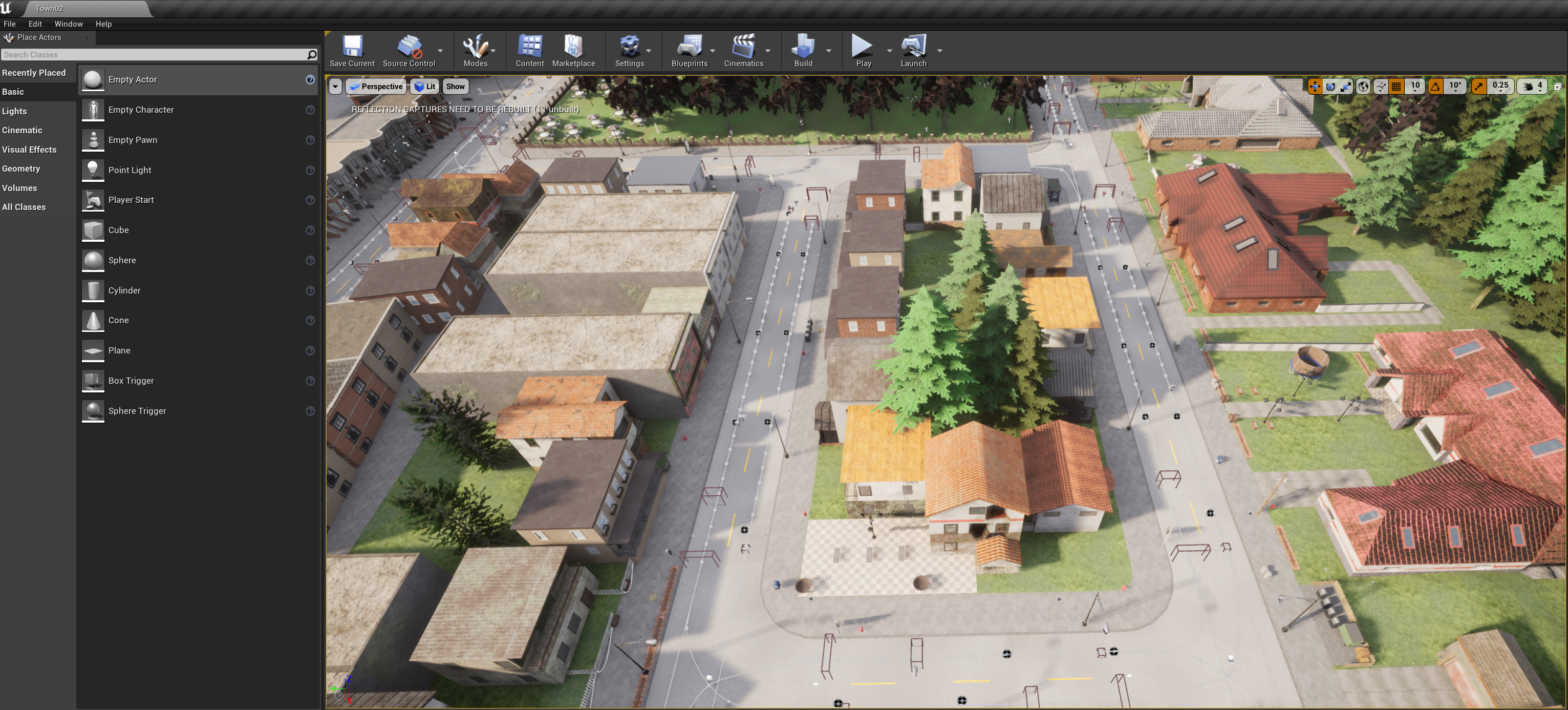This screenshot has height=710, width=1568.
Task: Expand the Blueprints dropdown arrow
Action: pyautogui.click(x=712, y=51)
